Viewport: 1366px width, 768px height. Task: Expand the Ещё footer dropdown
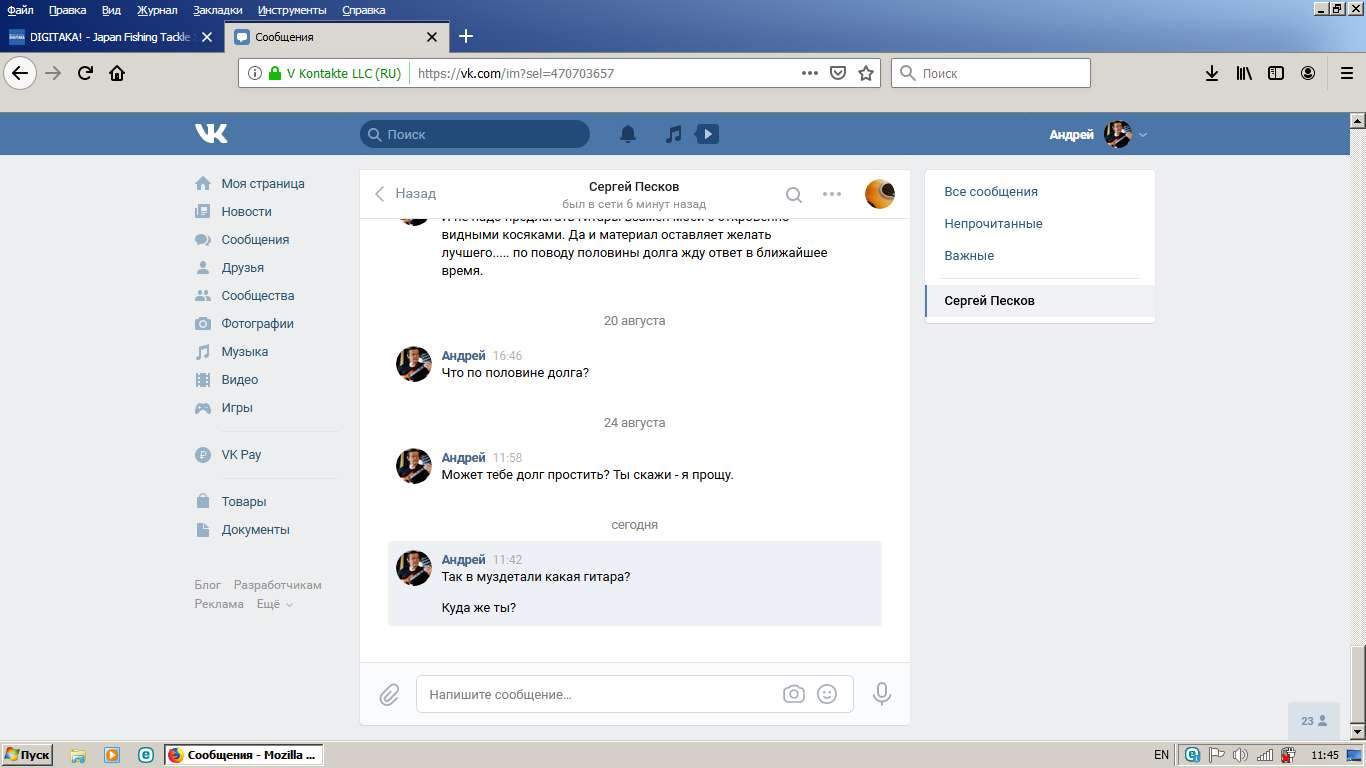click(274, 604)
